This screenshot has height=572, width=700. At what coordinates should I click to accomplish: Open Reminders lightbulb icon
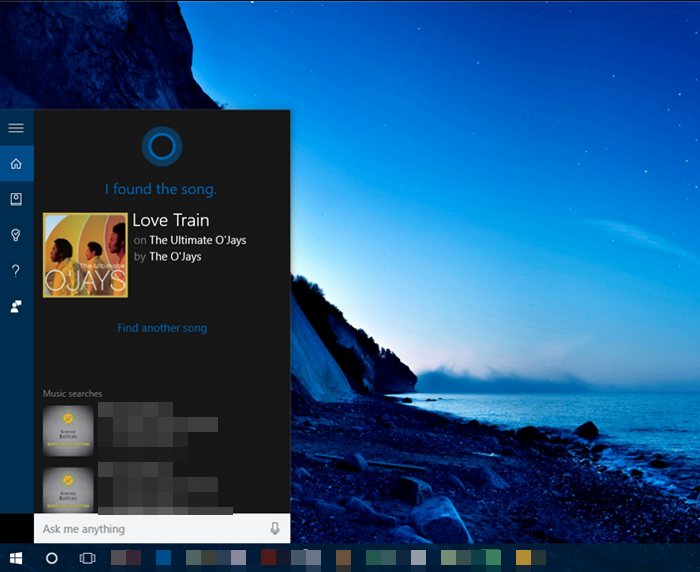click(x=16, y=235)
